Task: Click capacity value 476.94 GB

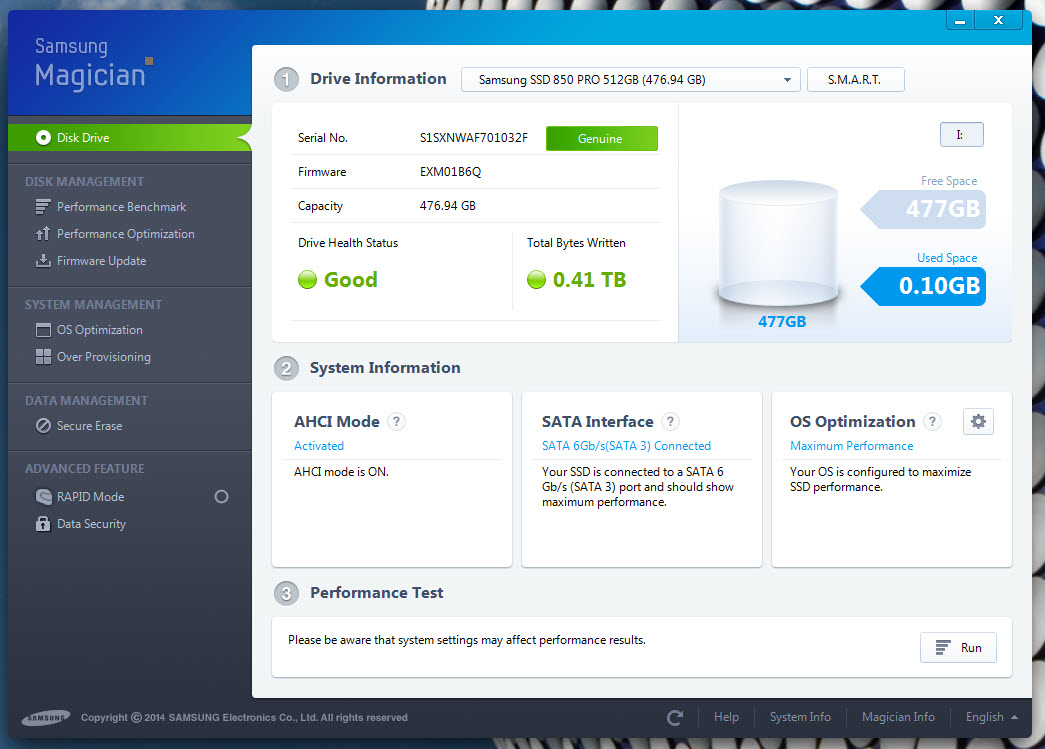Action: click(x=447, y=206)
